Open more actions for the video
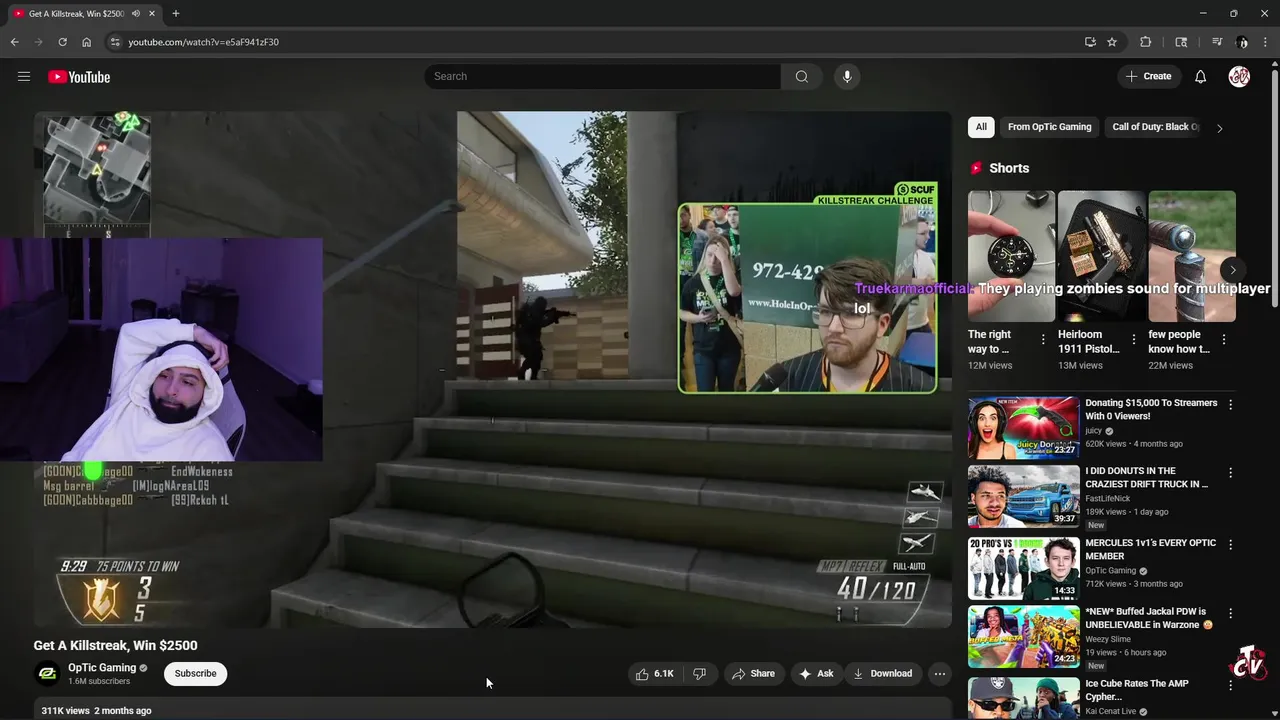 pos(939,674)
